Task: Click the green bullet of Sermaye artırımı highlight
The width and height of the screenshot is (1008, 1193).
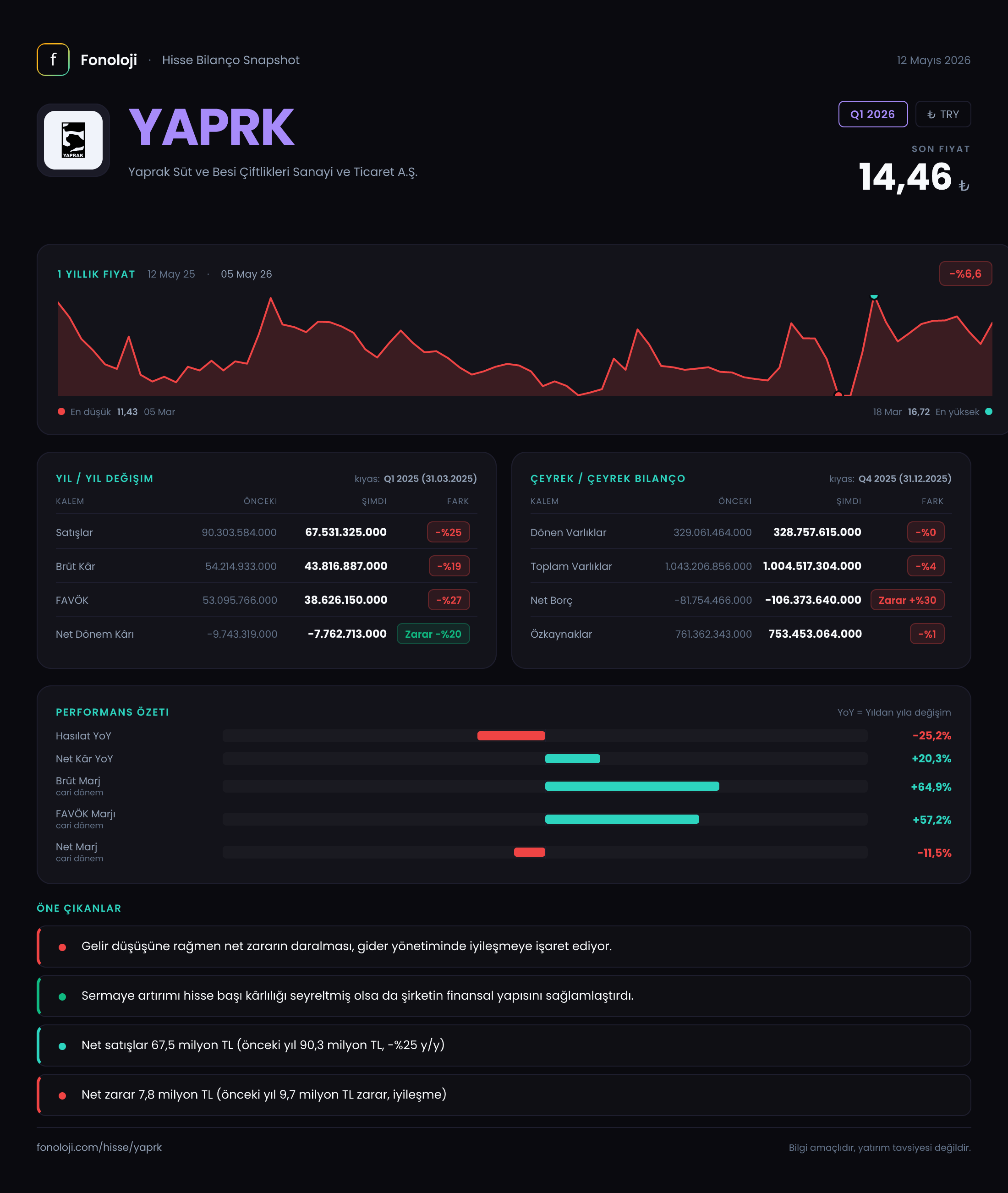Action: pyautogui.click(x=62, y=996)
